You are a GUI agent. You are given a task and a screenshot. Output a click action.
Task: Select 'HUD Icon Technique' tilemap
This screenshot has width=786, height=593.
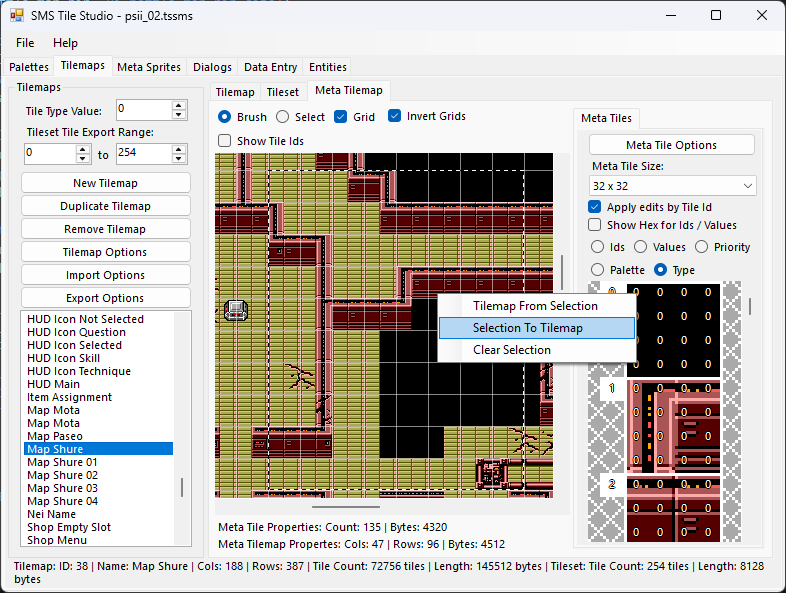click(x=79, y=371)
